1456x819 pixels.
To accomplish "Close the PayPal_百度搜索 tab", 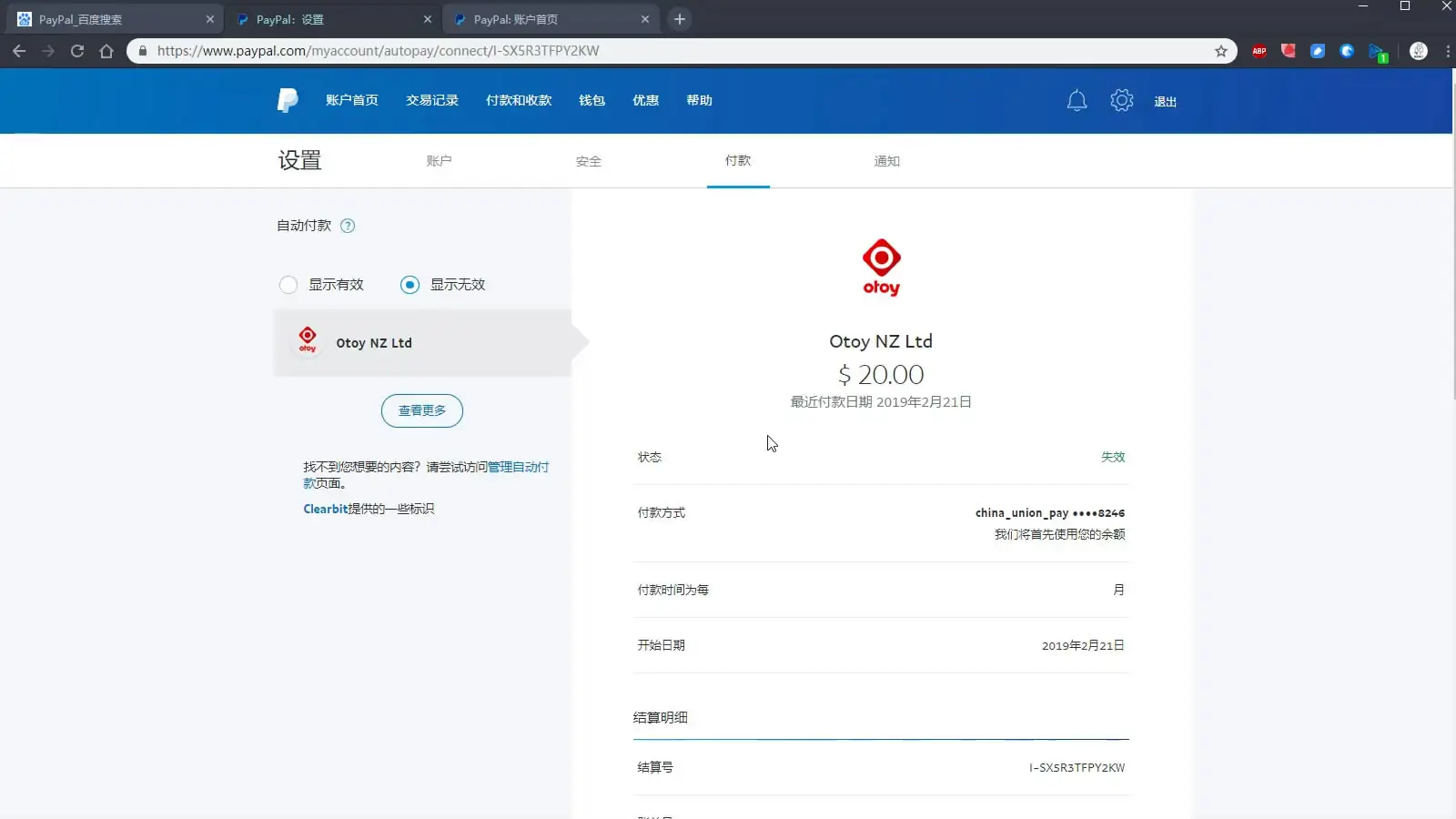I will [x=210, y=19].
